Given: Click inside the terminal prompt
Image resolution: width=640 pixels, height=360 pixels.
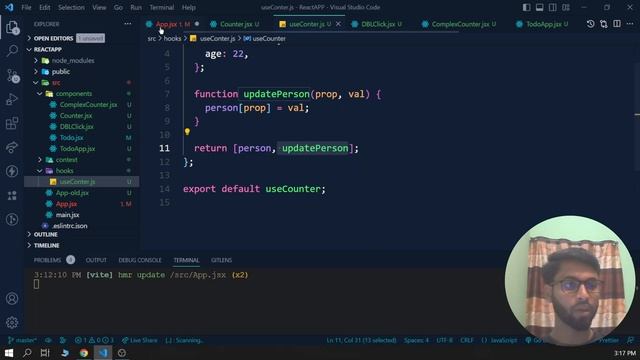Looking at the screenshot, I should pyautogui.click(x=37, y=284).
